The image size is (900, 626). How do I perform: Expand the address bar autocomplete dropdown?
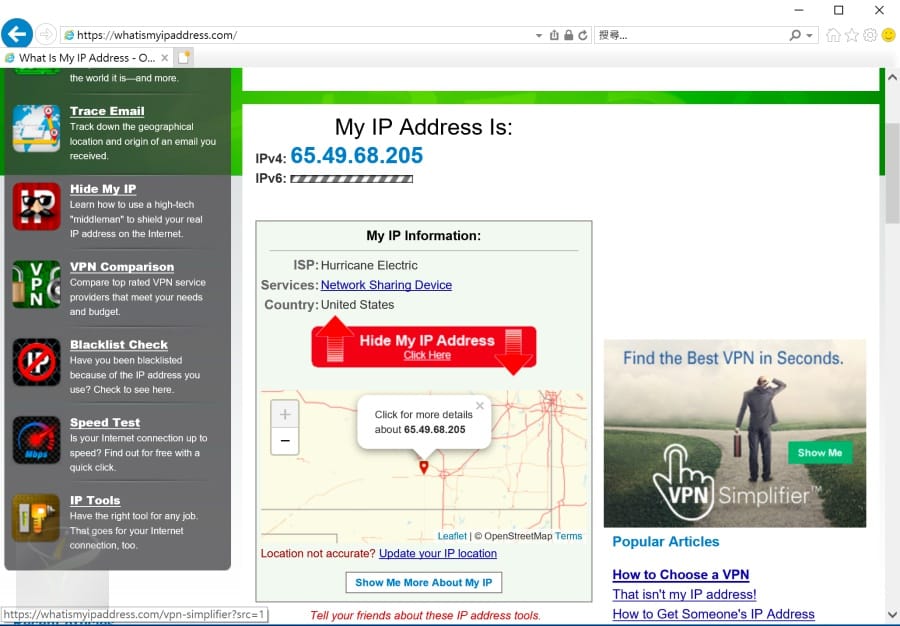coord(539,35)
